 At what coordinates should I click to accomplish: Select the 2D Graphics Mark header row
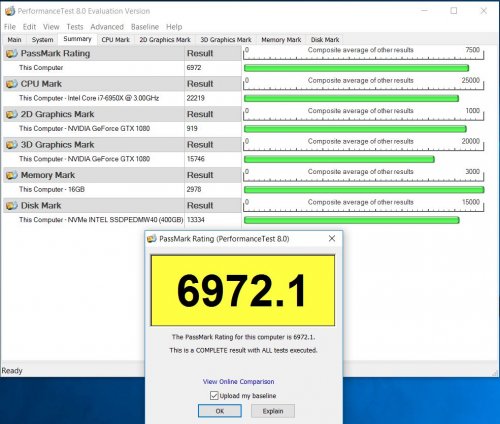tap(122, 114)
